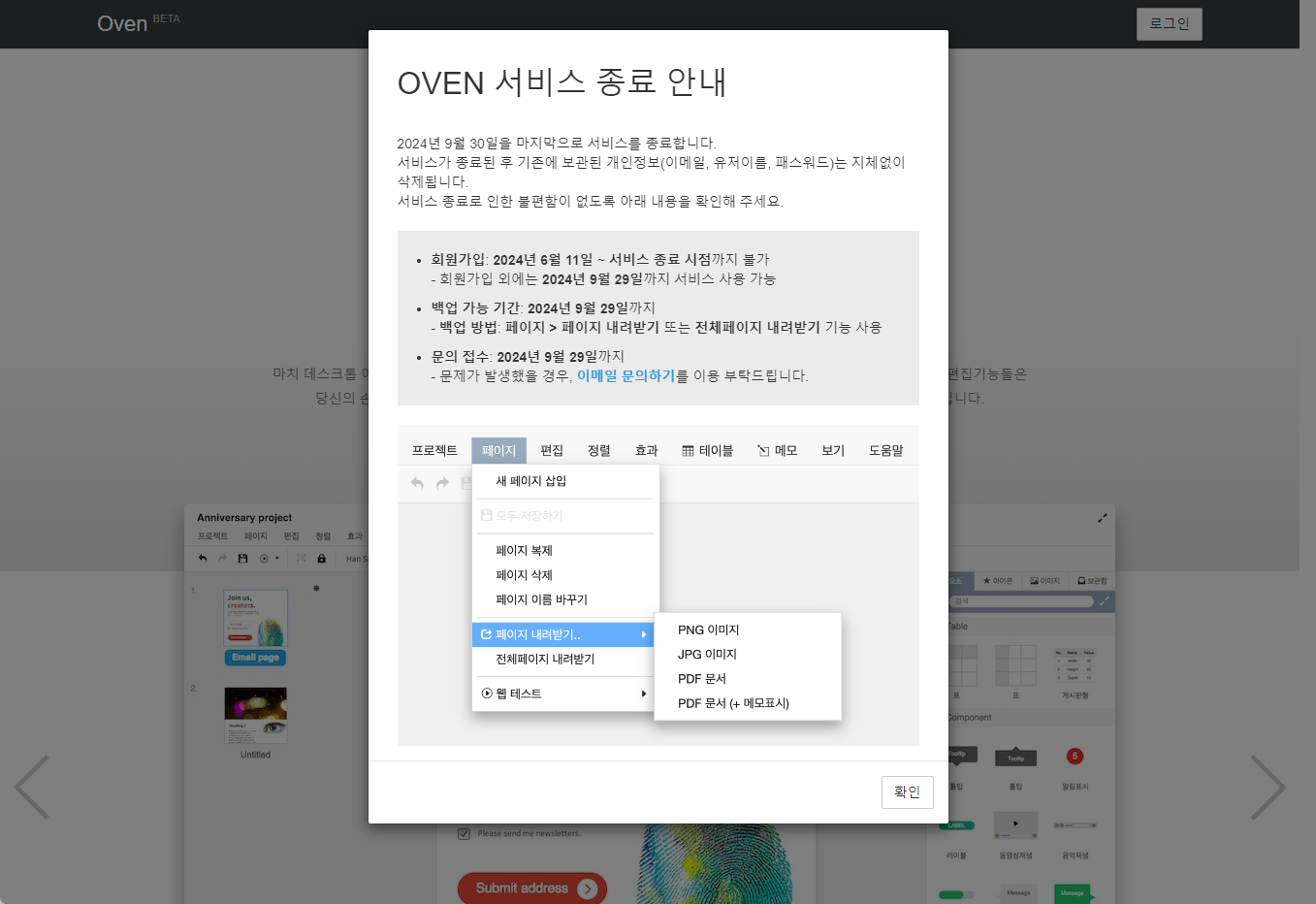Select green toggle switch component at panel bottom
1316x904 pixels.
(x=956, y=894)
